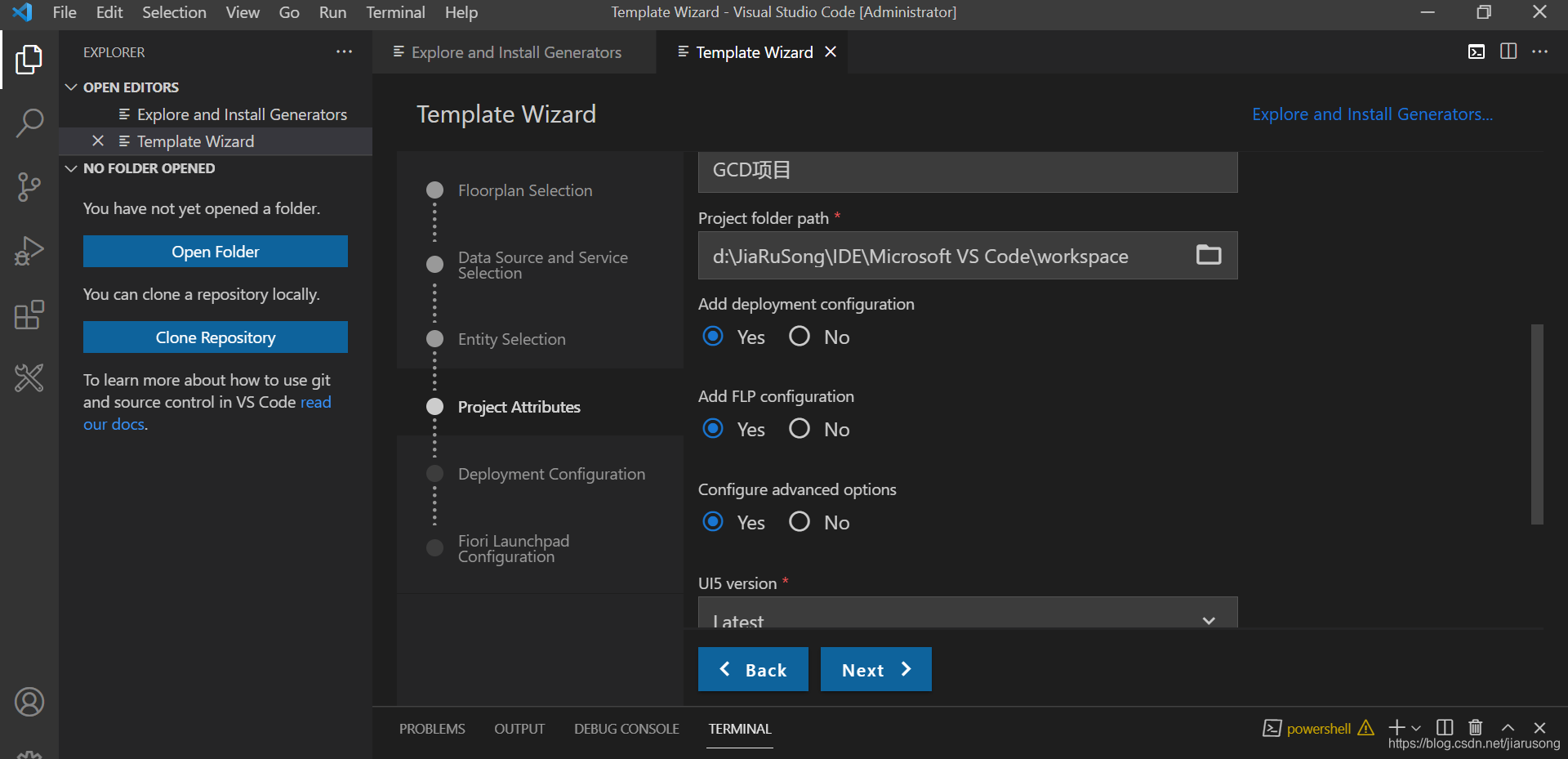Image resolution: width=1568 pixels, height=759 pixels.
Task: Open the Go menu
Action: point(289,12)
